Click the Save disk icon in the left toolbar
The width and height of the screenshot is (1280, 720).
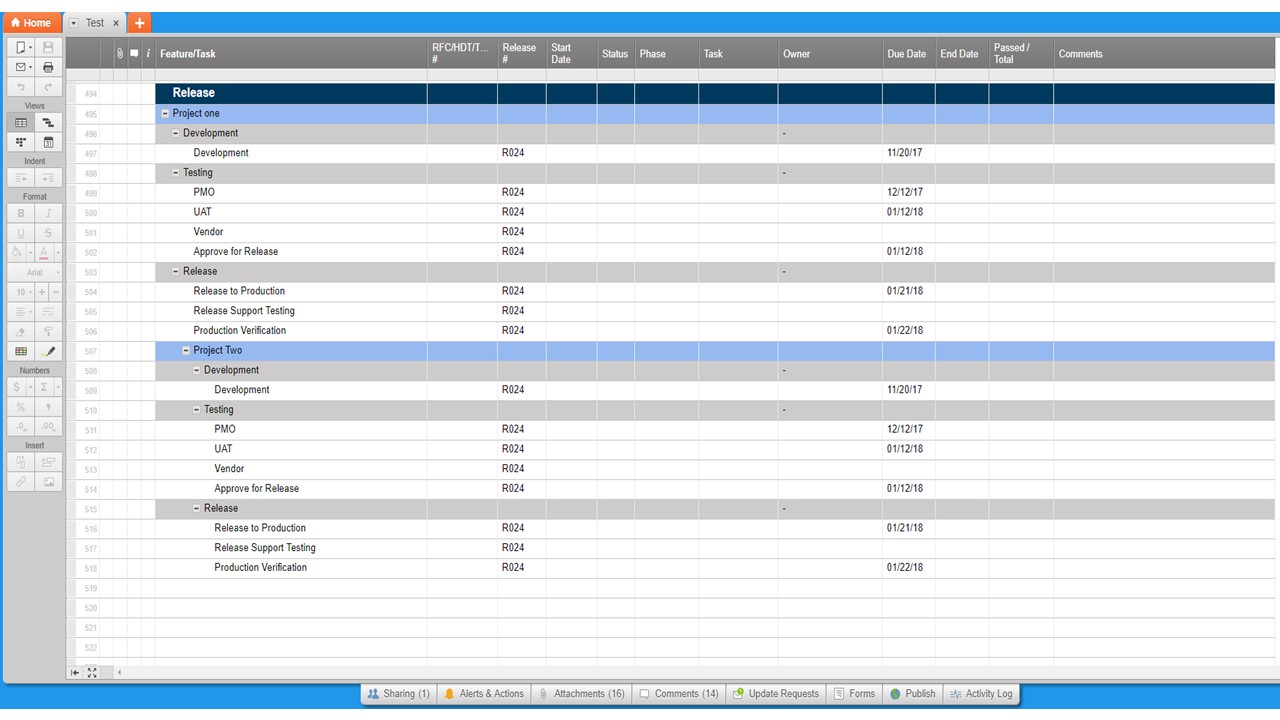coord(48,47)
